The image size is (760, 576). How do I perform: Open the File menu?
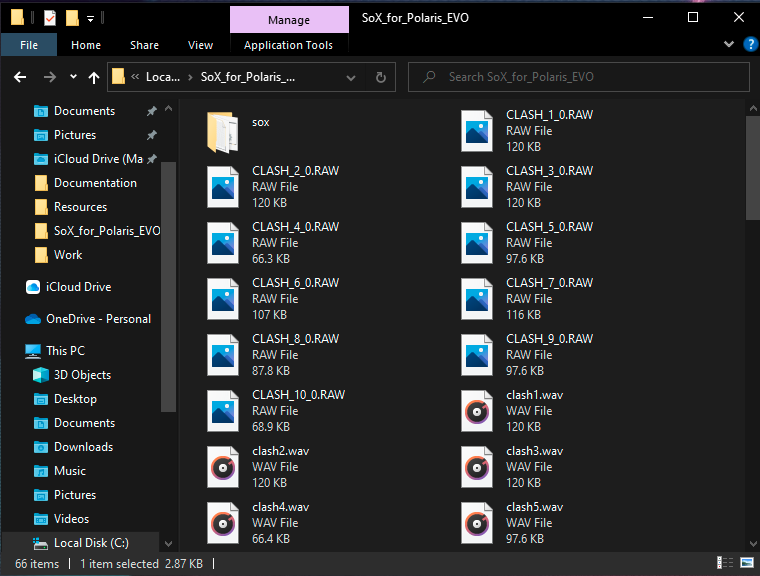(29, 45)
